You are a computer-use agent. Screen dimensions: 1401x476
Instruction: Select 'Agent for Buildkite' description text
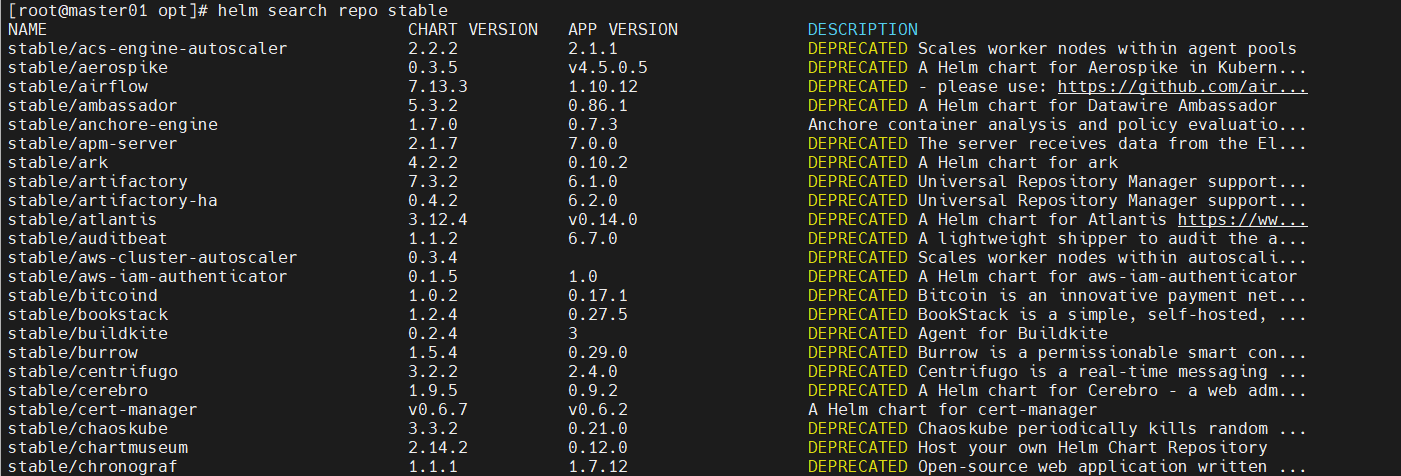click(x=1013, y=333)
